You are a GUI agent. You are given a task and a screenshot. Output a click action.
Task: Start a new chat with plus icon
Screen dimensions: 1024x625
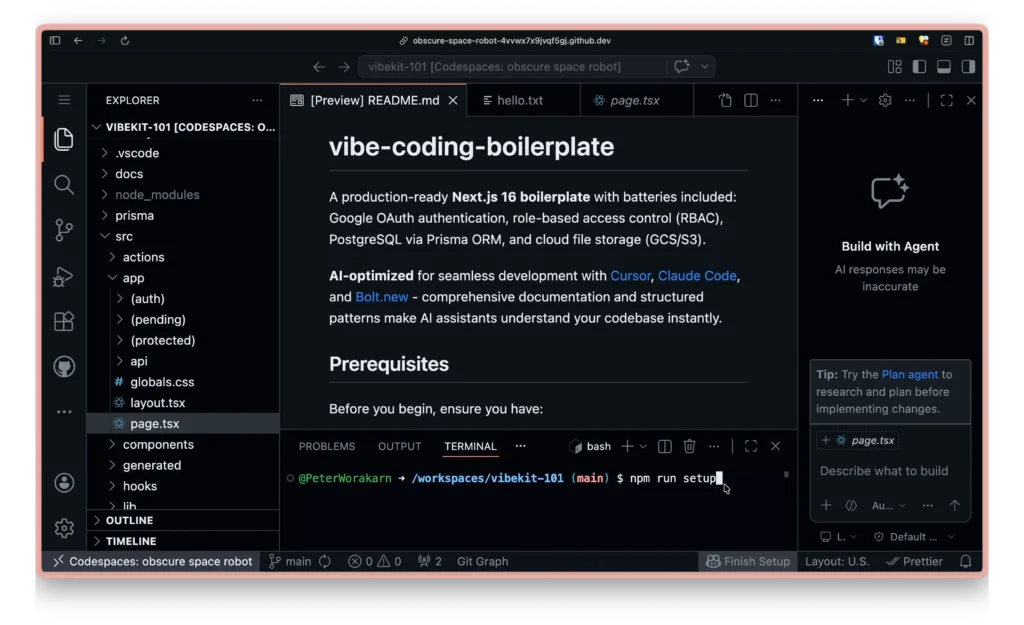point(847,100)
